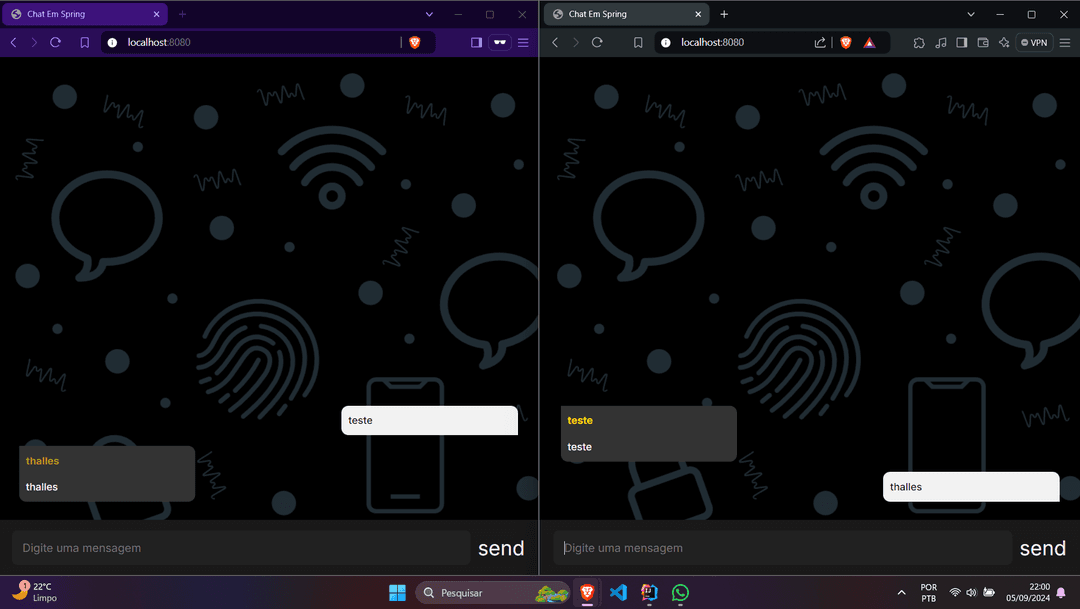
Task: Reload the page in the right browser
Action: (597, 43)
